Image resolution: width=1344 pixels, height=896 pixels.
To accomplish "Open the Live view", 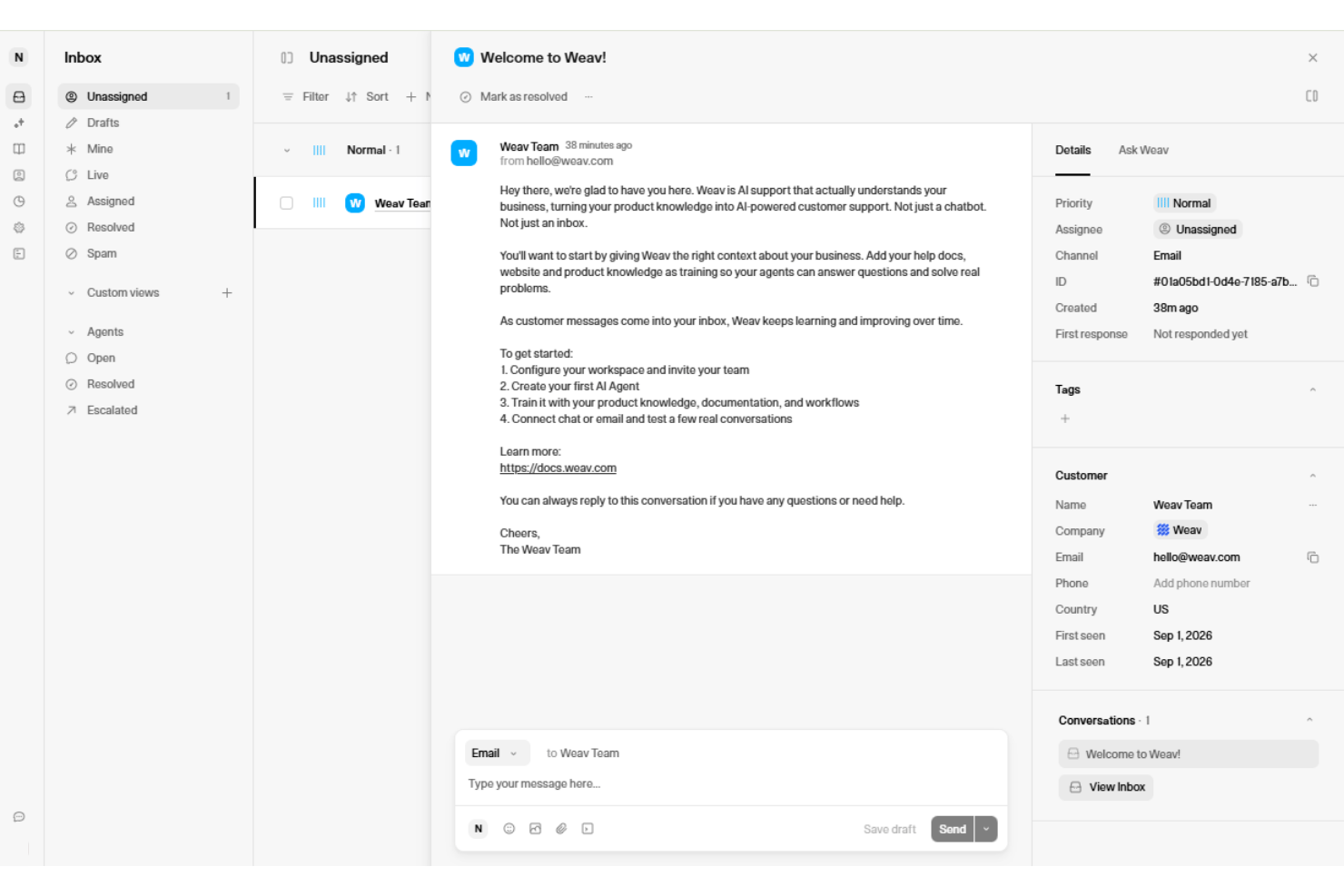I will [149, 175].
